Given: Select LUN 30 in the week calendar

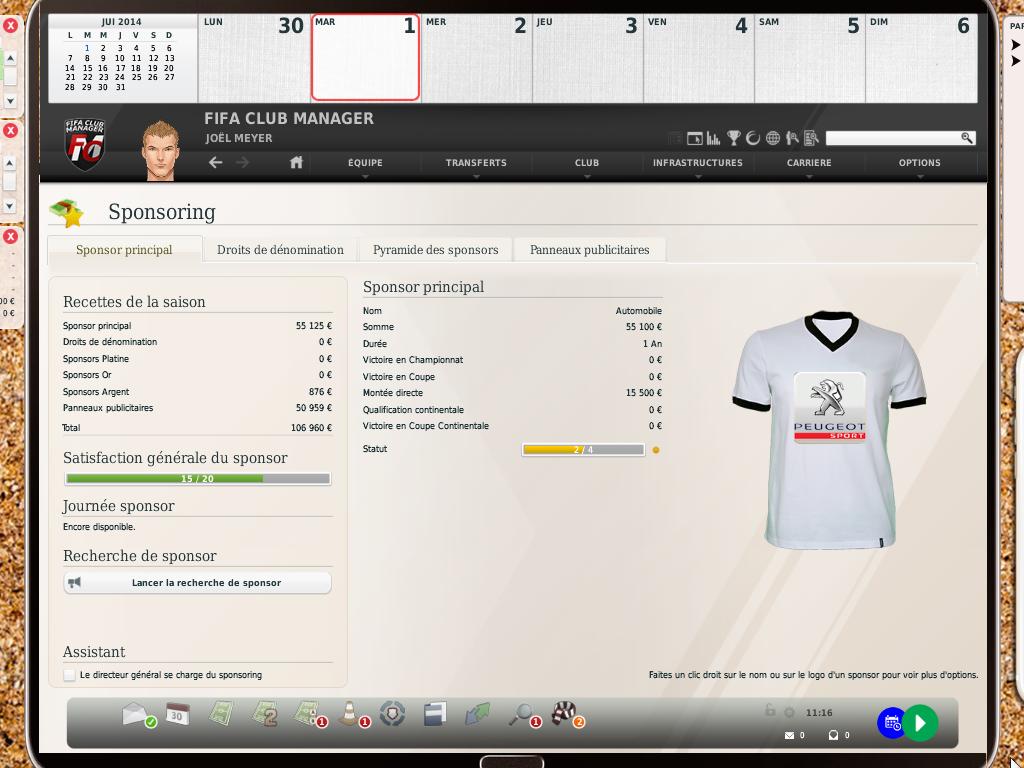Looking at the screenshot, I should pos(253,57).
